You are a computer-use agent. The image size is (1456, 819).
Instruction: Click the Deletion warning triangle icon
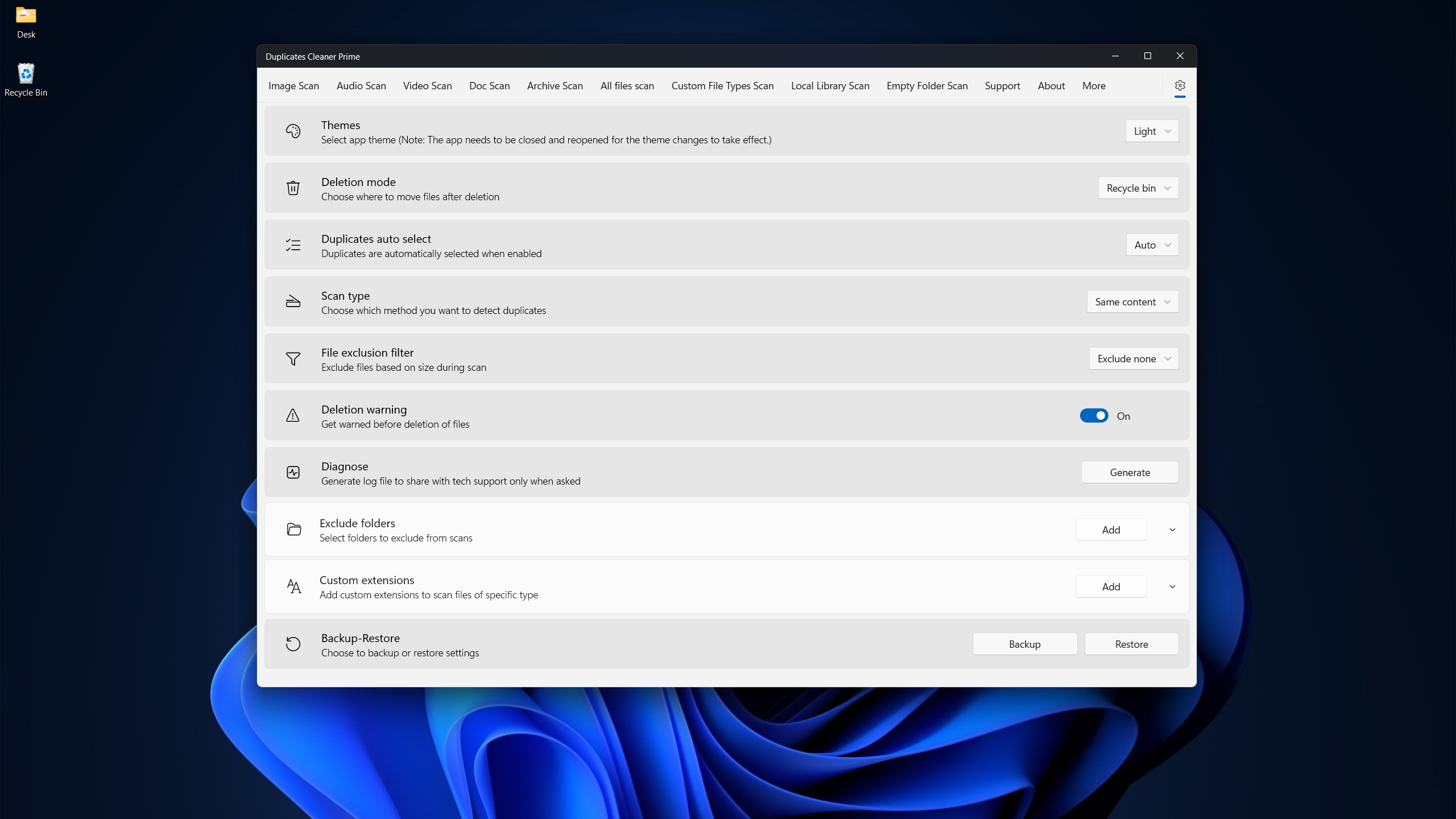(293, 415)
